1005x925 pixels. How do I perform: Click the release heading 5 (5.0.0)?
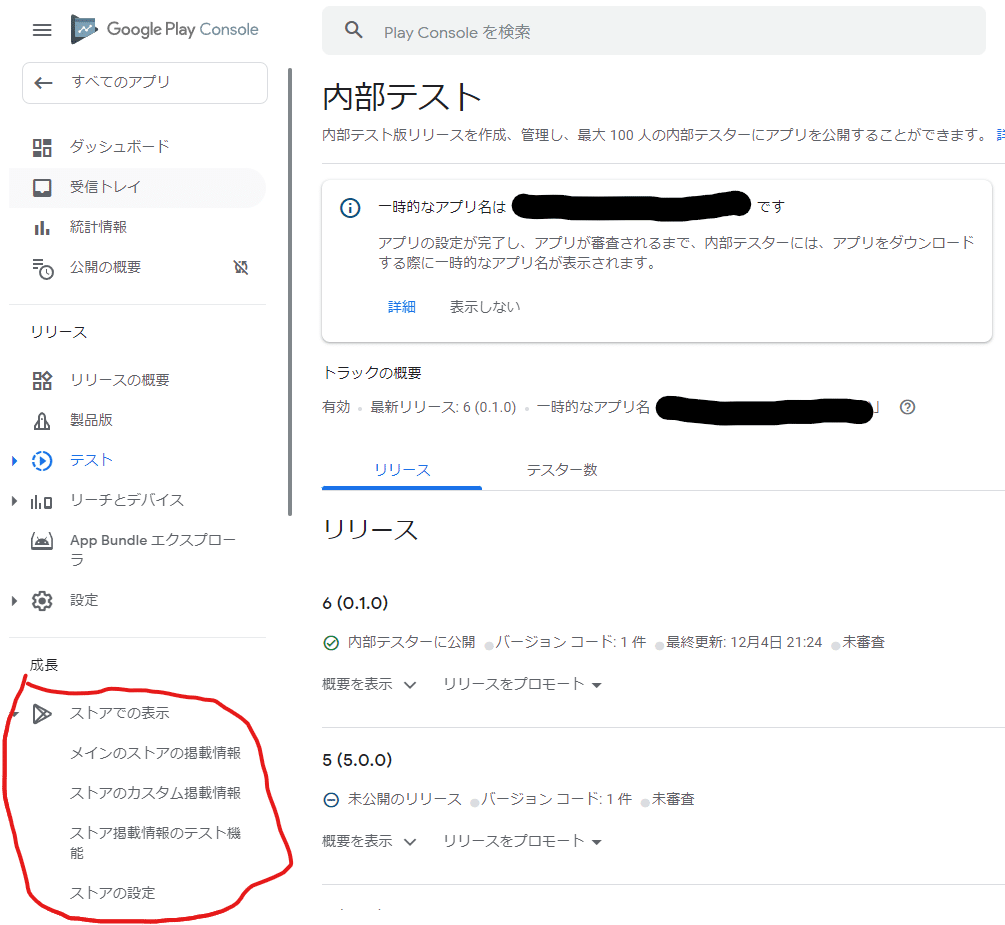(357, 760)
